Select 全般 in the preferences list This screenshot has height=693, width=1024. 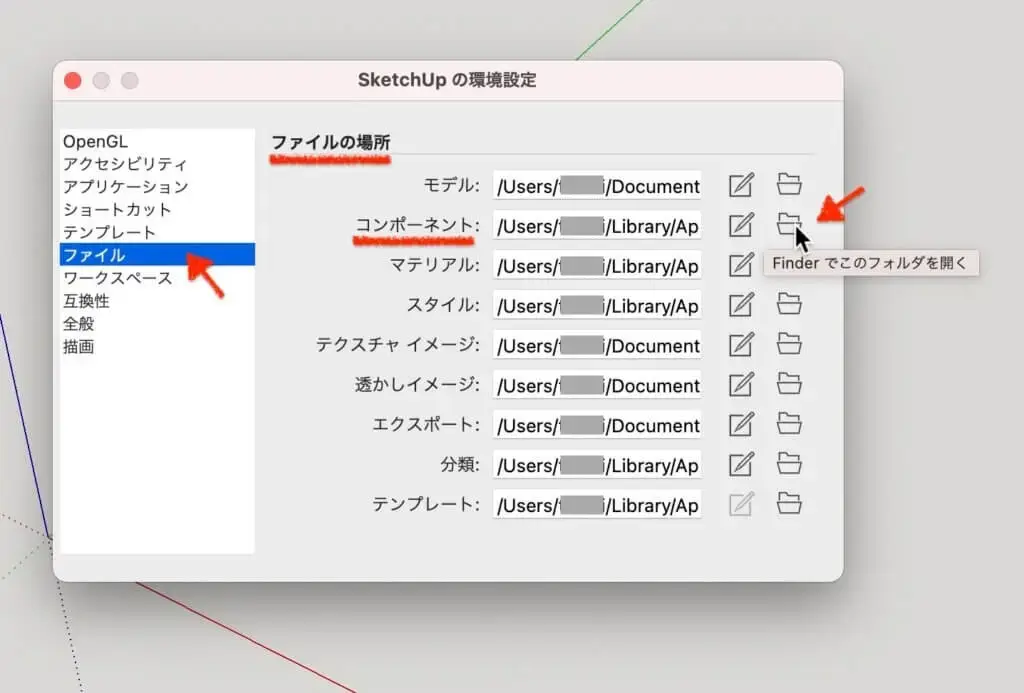(x=157, y=324)
